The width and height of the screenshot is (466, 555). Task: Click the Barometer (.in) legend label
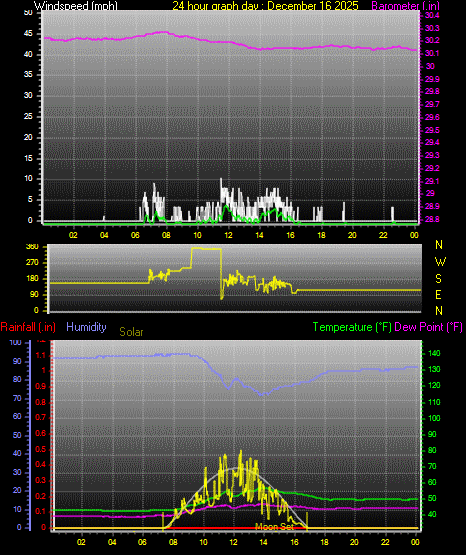pyautogui.click(x=406, y=6)
